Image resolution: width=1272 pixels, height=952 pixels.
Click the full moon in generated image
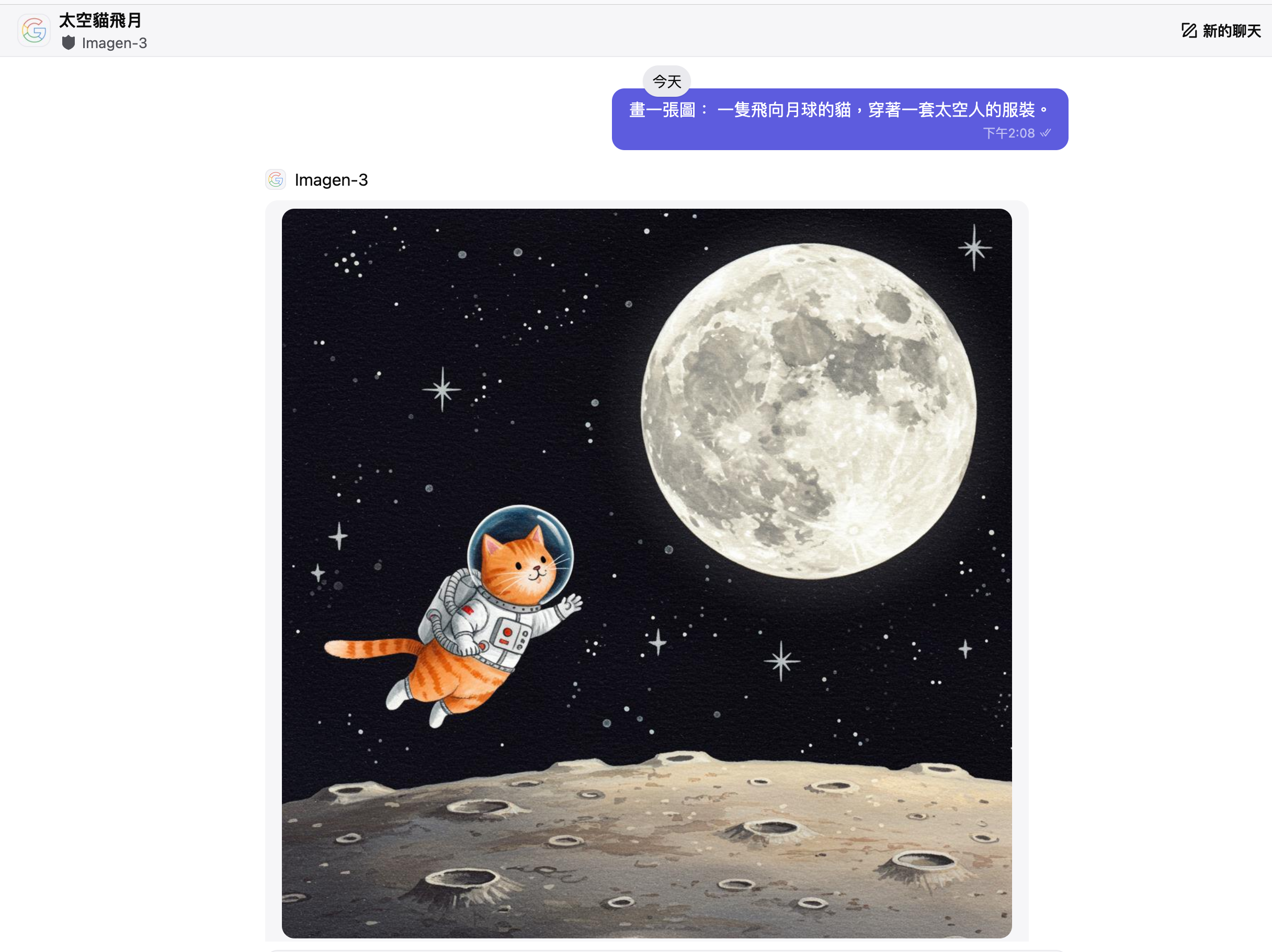(808, 411)
